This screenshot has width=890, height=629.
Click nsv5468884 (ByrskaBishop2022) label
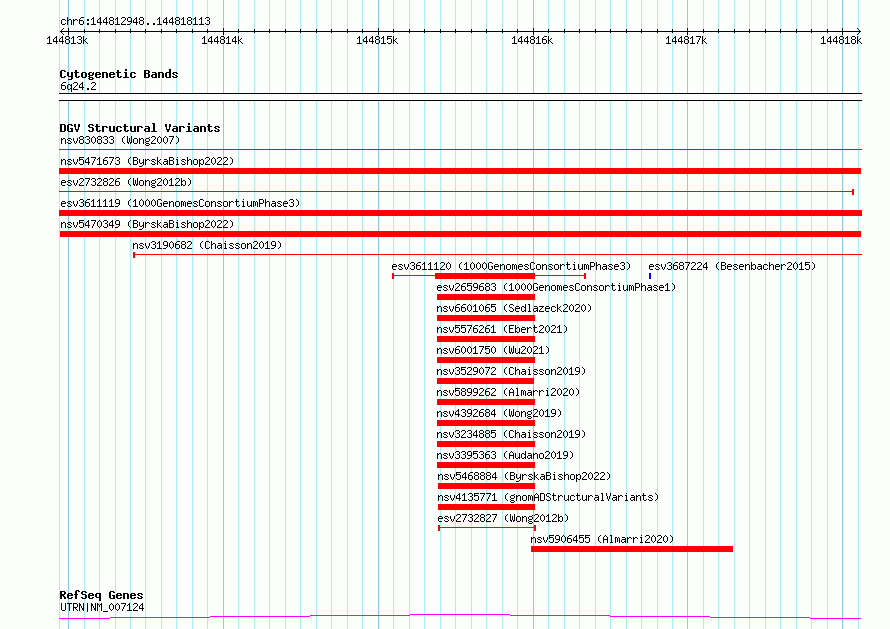coord(524,476)
